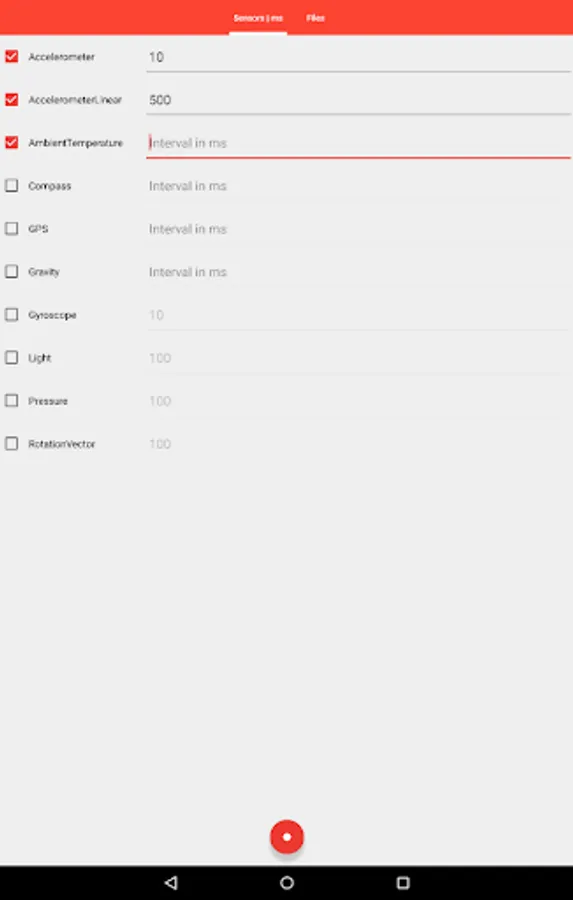Tick the Gyroscope checkbox
The image size is (573, 900).
coord(11,315)
